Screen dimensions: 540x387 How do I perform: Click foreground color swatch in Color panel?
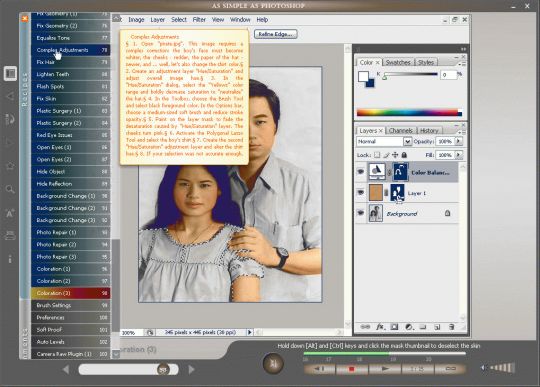click(363, 76)
